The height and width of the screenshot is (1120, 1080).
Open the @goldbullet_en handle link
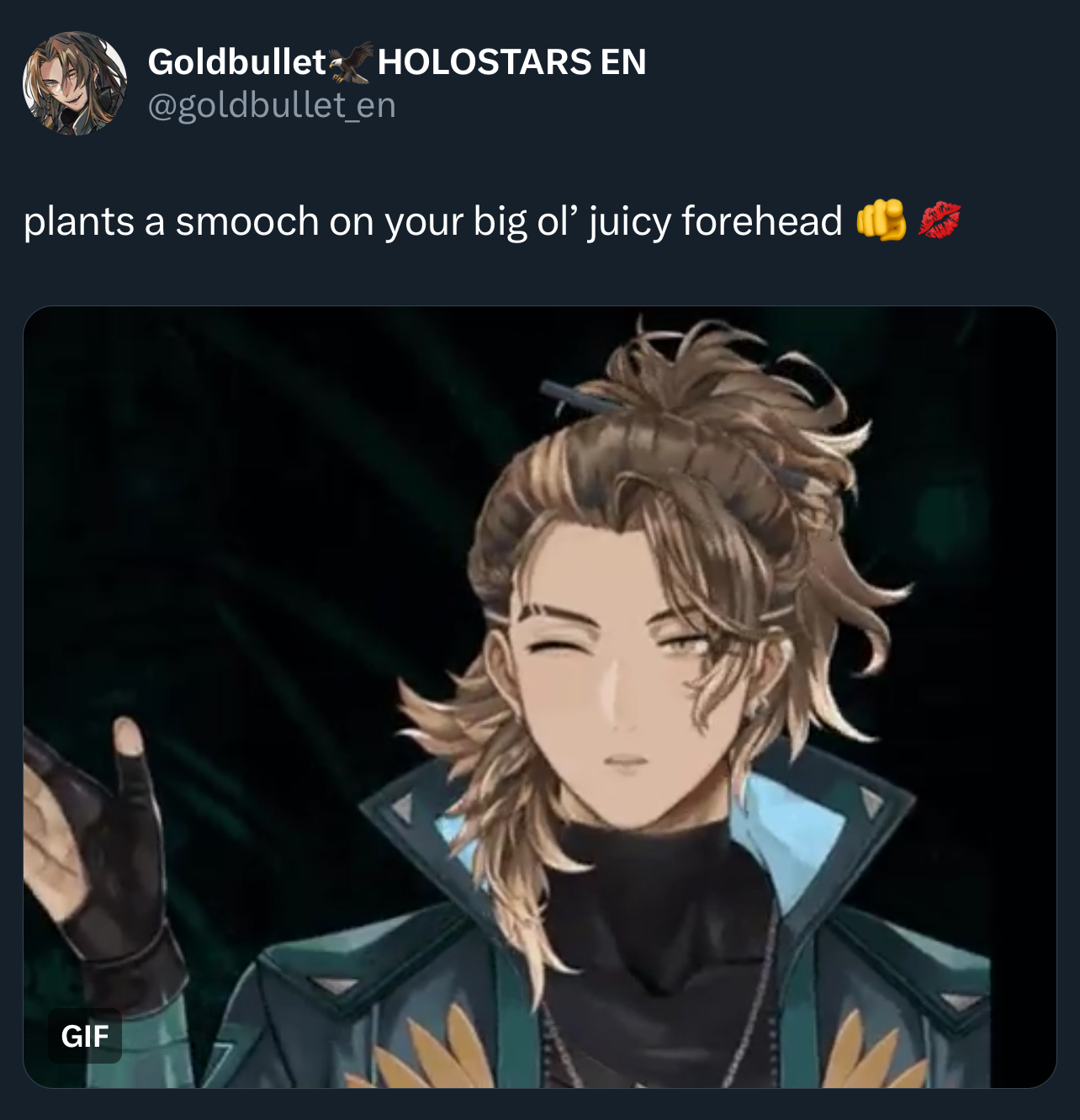[272, 106]
